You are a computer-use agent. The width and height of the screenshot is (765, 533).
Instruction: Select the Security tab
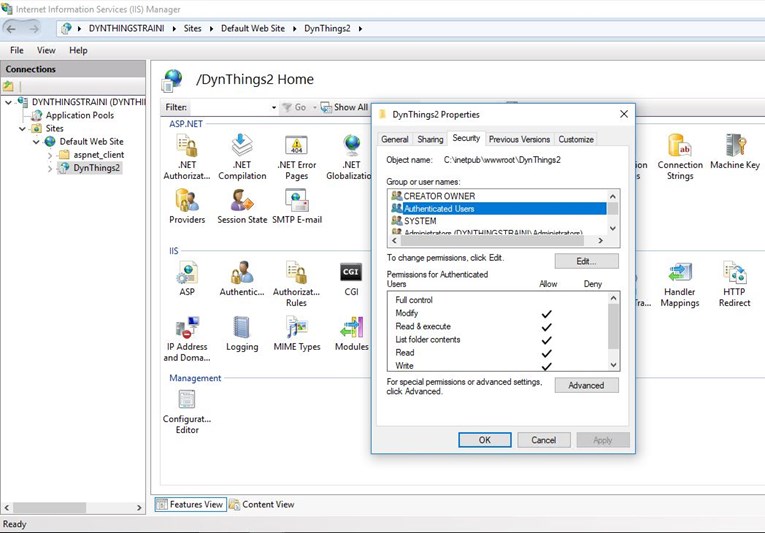tap(466, 139)
